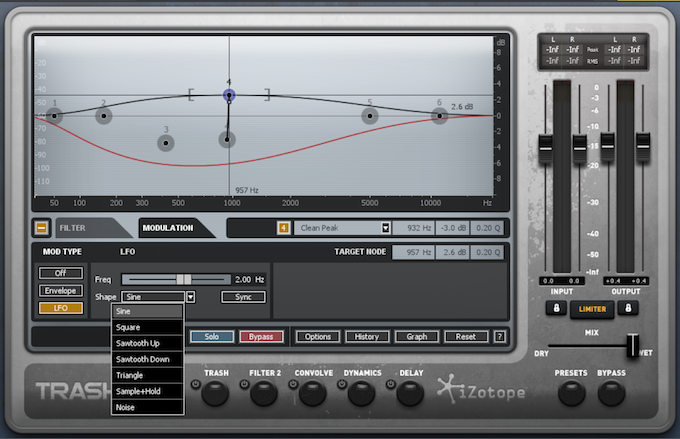This screenshot has width=680, height=439.
Task: Open the question mark help button
Action: pos(500,337)
